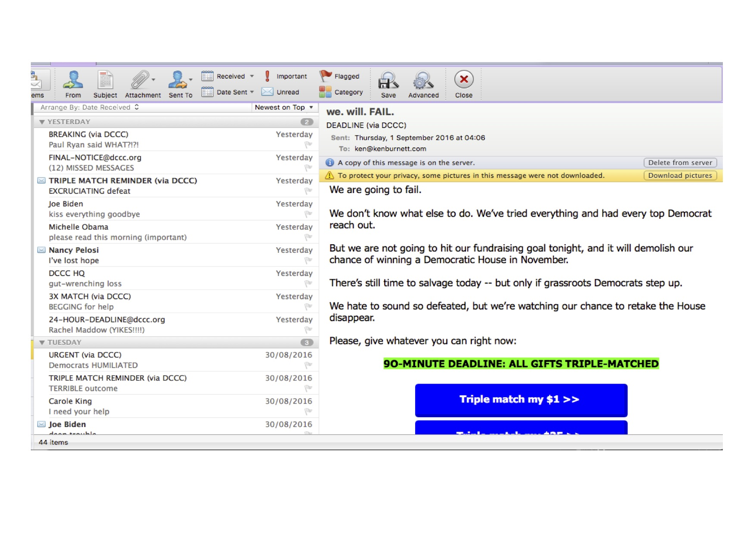
Task: Click the Delete from server button
Action: point(680,162)
